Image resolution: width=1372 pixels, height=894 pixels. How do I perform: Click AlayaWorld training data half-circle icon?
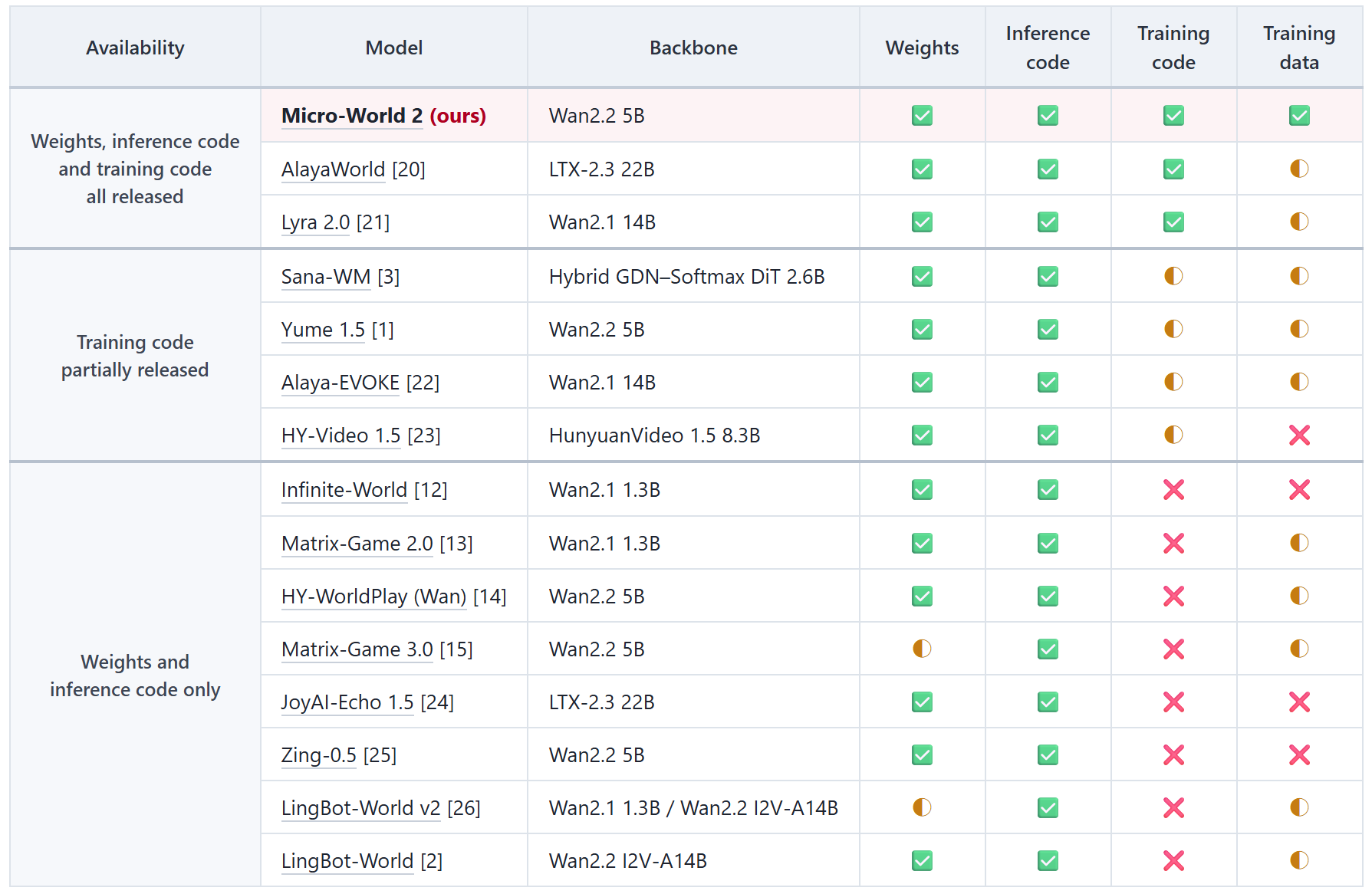click(x=1299, y=169)
